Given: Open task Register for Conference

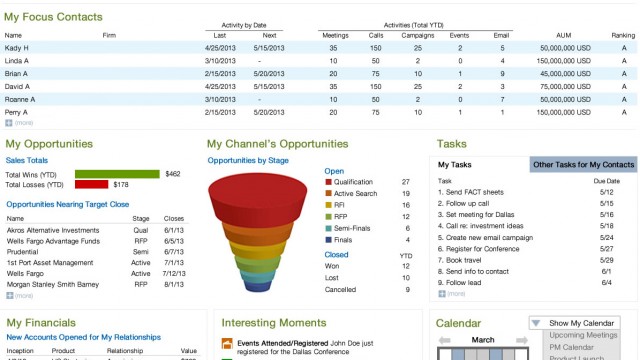Looking at the screenshot, I should pos(478,249).
